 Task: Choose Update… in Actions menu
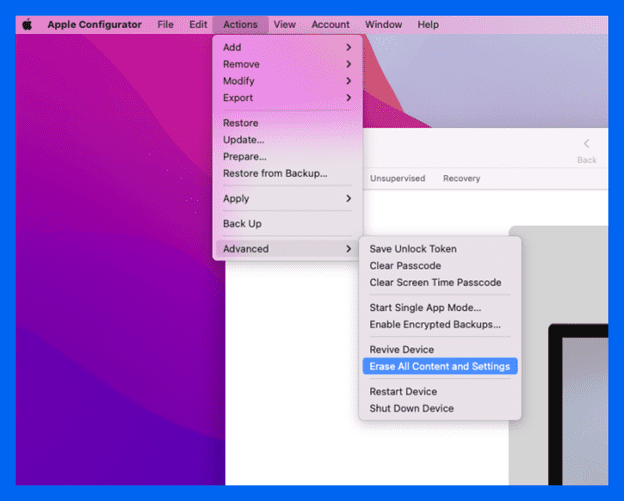click(287, 140)
